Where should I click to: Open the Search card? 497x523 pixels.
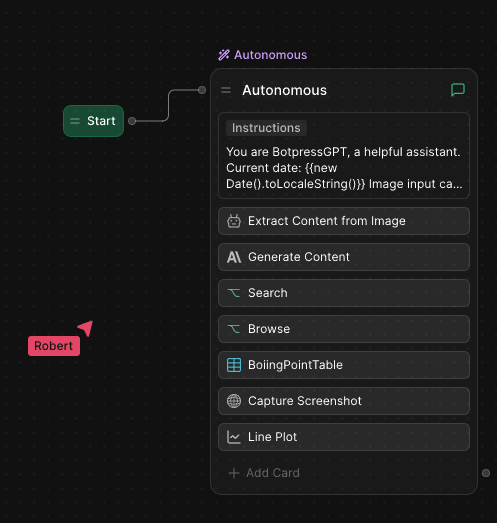click(x=344, y=293)
